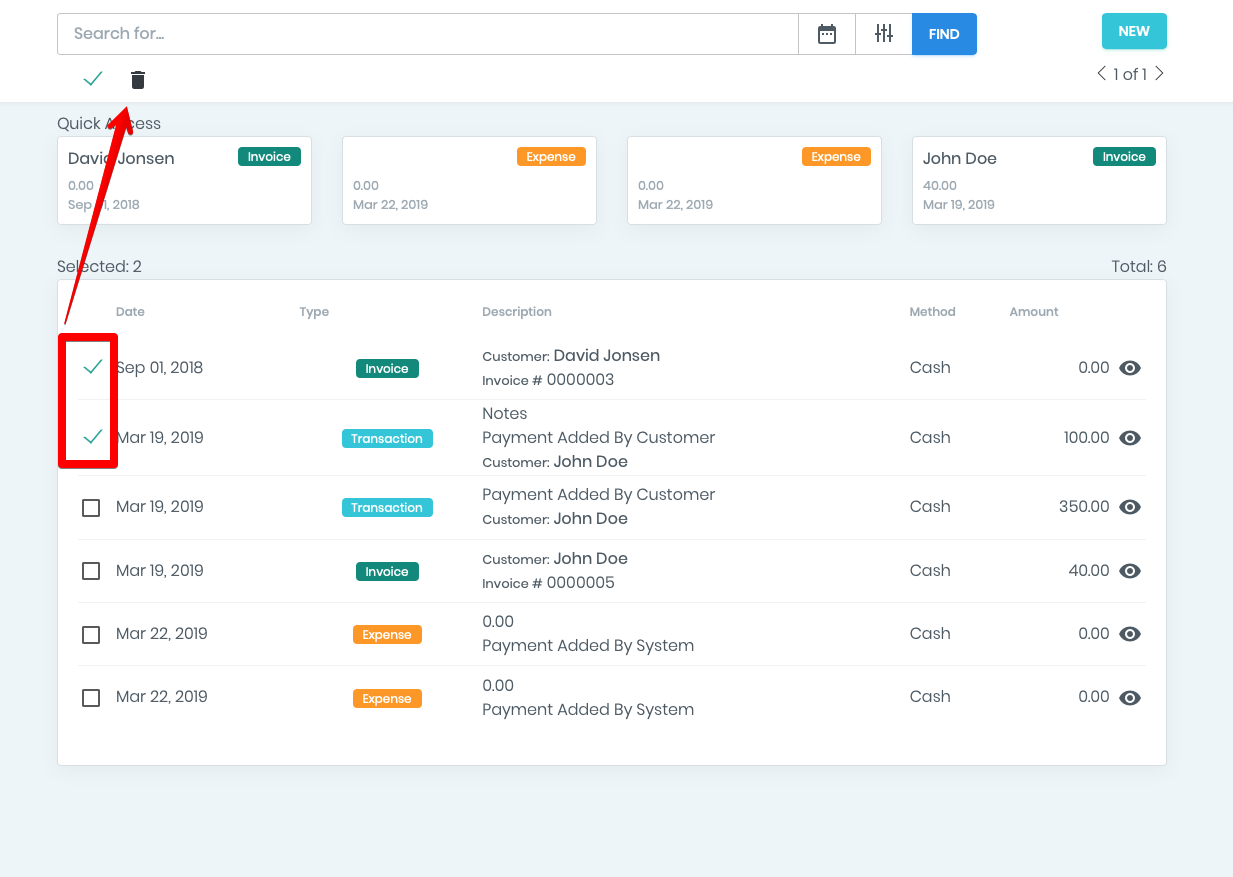The image size is (1233, 877).
Task: Click the Amount column header
Action: pyautogui.click(x=1034, y=312)
